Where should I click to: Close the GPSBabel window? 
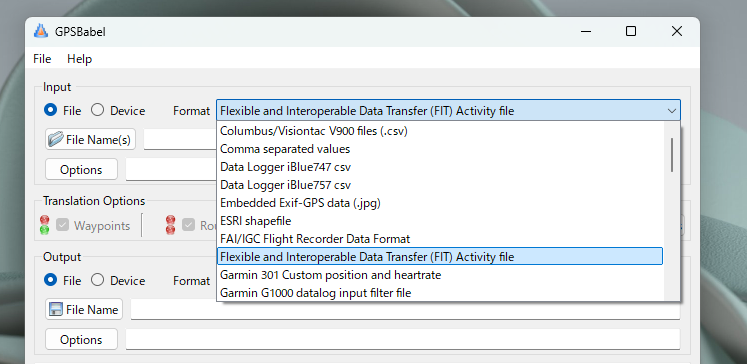(676, 31)
